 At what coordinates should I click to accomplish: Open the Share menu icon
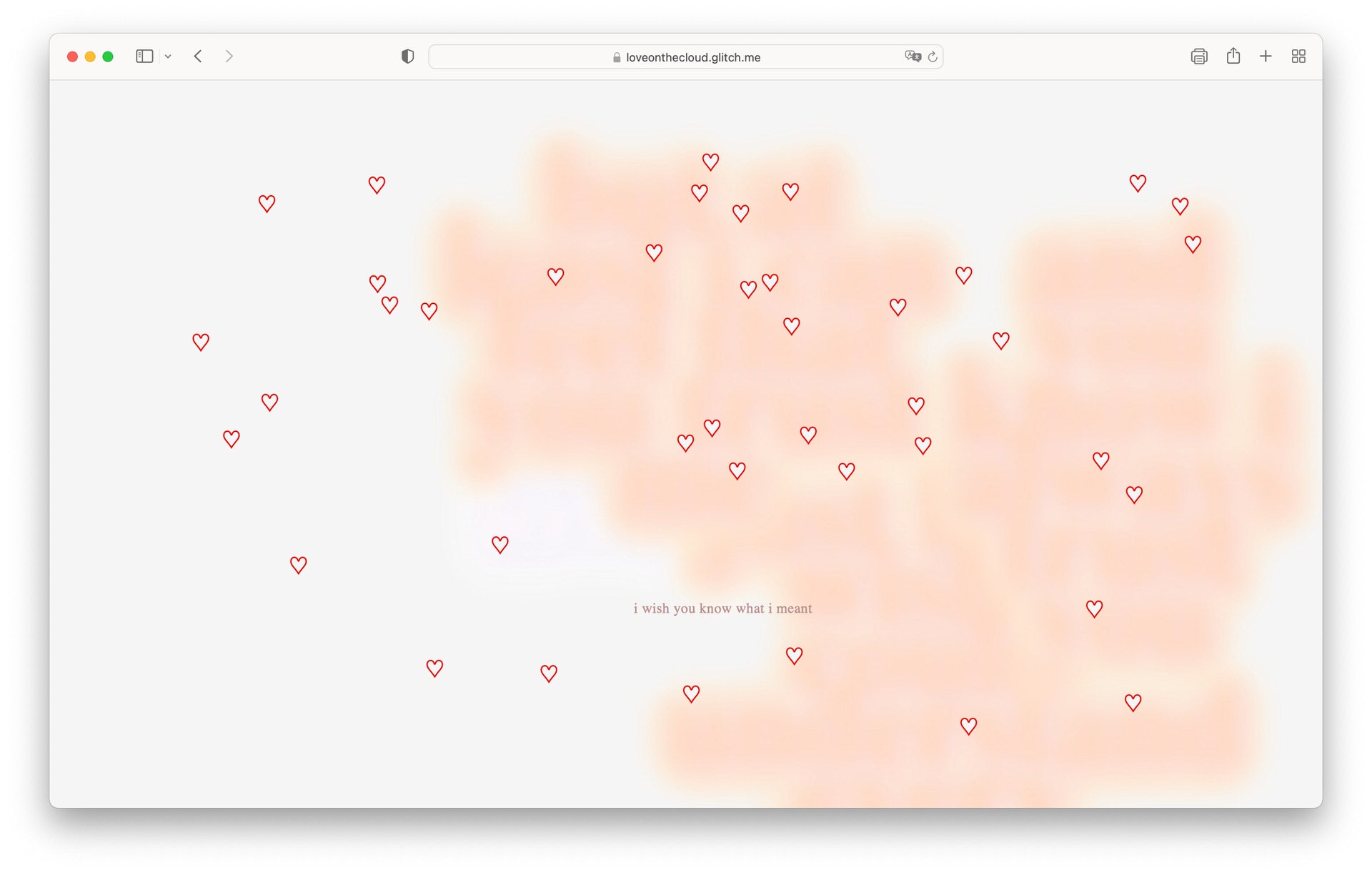click(1233, 56)
